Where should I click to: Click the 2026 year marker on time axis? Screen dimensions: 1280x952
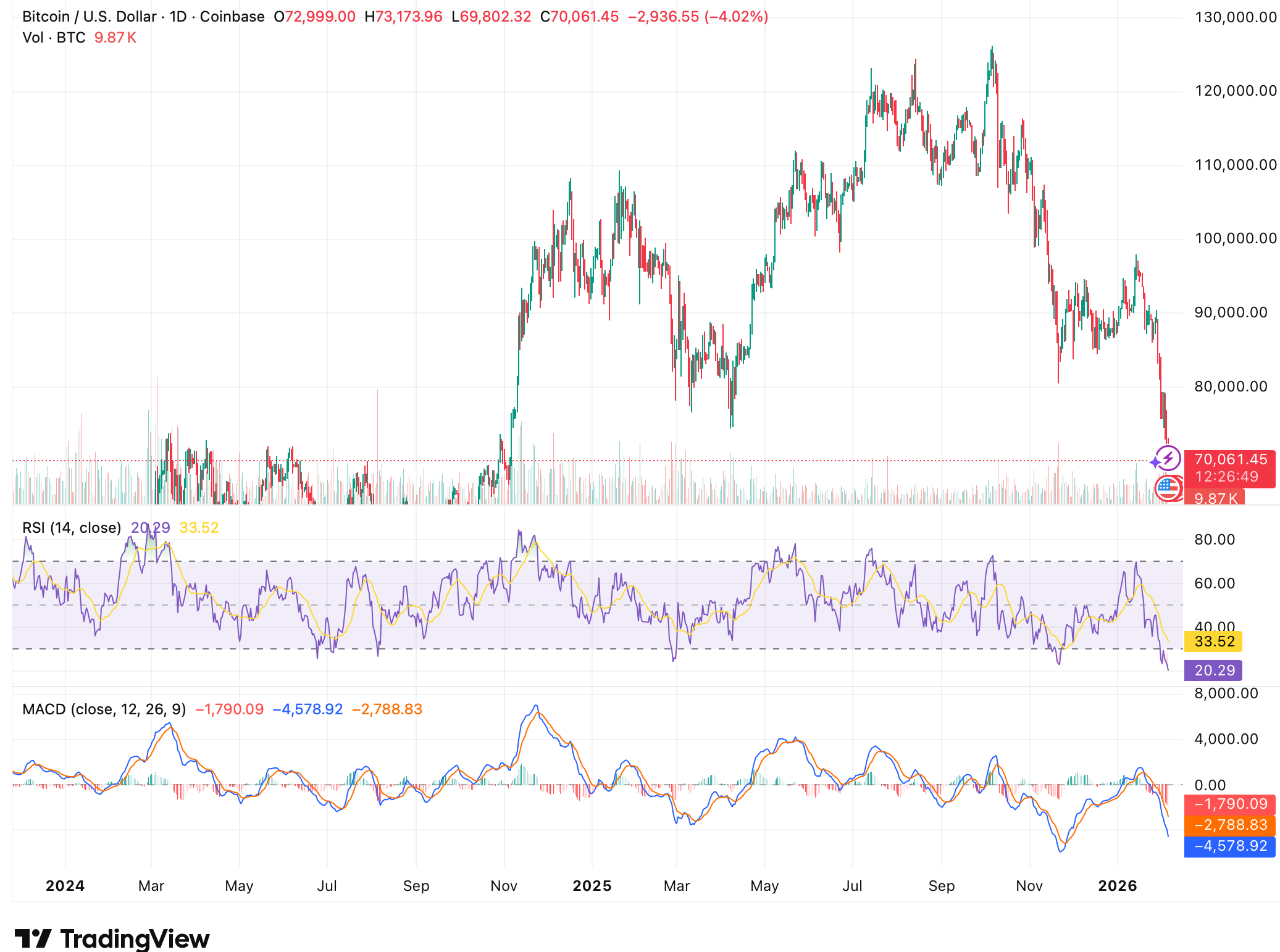1117,886
